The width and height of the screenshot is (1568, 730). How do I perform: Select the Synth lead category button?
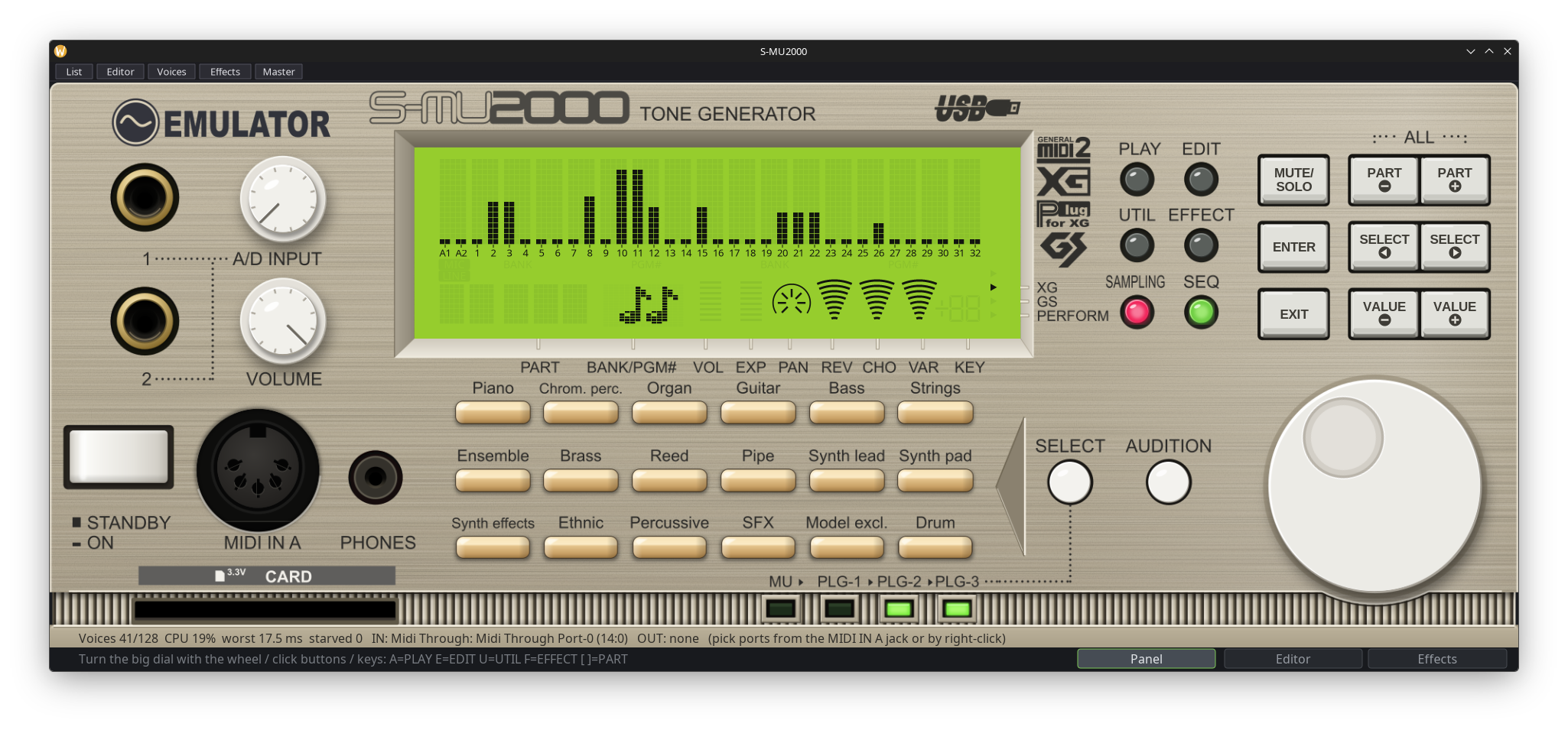point(847,481)
